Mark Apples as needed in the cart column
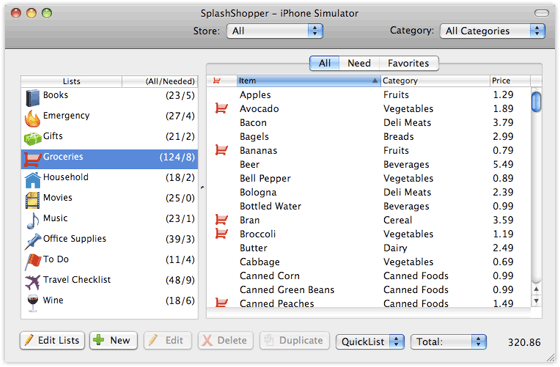Viewport: 560px width, 367px height. click(x=221, y=95)
